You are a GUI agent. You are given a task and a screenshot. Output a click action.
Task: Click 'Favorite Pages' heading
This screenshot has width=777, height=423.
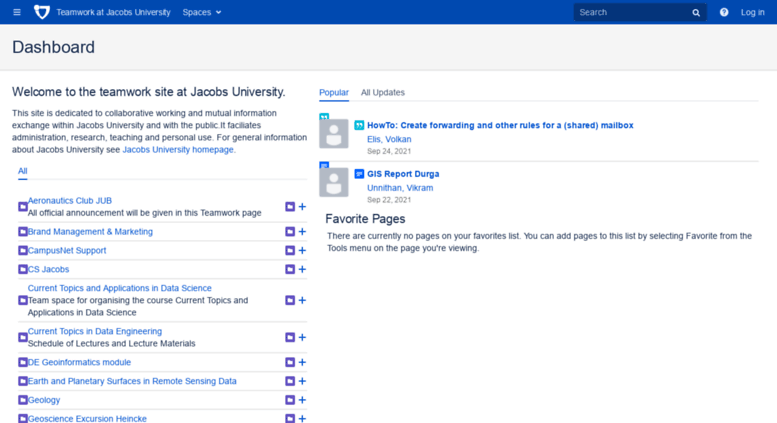tap(365, 218)
